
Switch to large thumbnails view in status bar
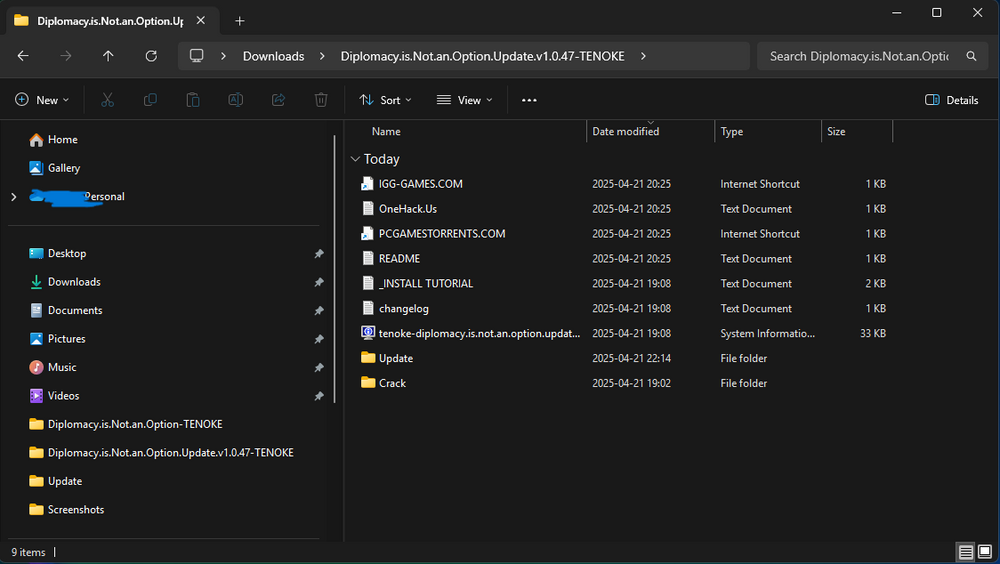(x=985, y=551)
